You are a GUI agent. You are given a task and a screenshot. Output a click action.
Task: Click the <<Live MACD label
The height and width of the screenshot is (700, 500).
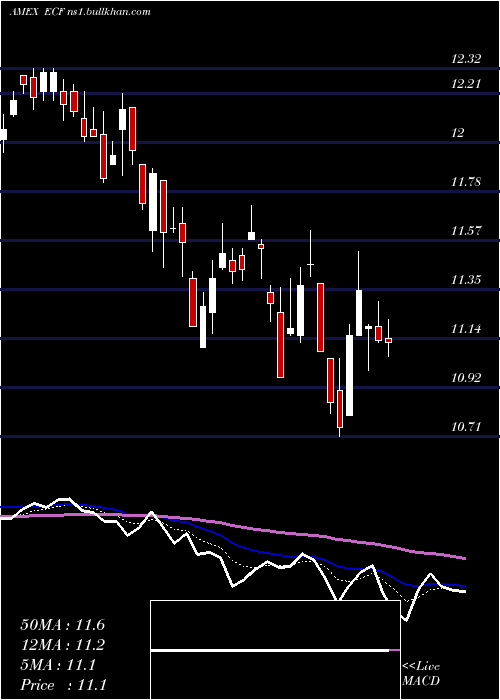[x=421, y=673]
